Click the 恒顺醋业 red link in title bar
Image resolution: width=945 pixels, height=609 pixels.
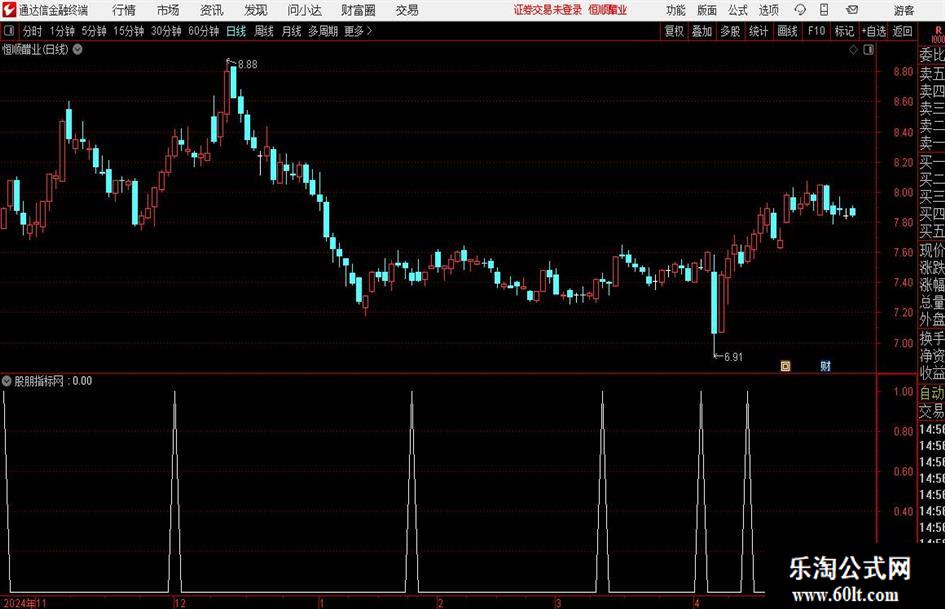(x=608, y=10)
